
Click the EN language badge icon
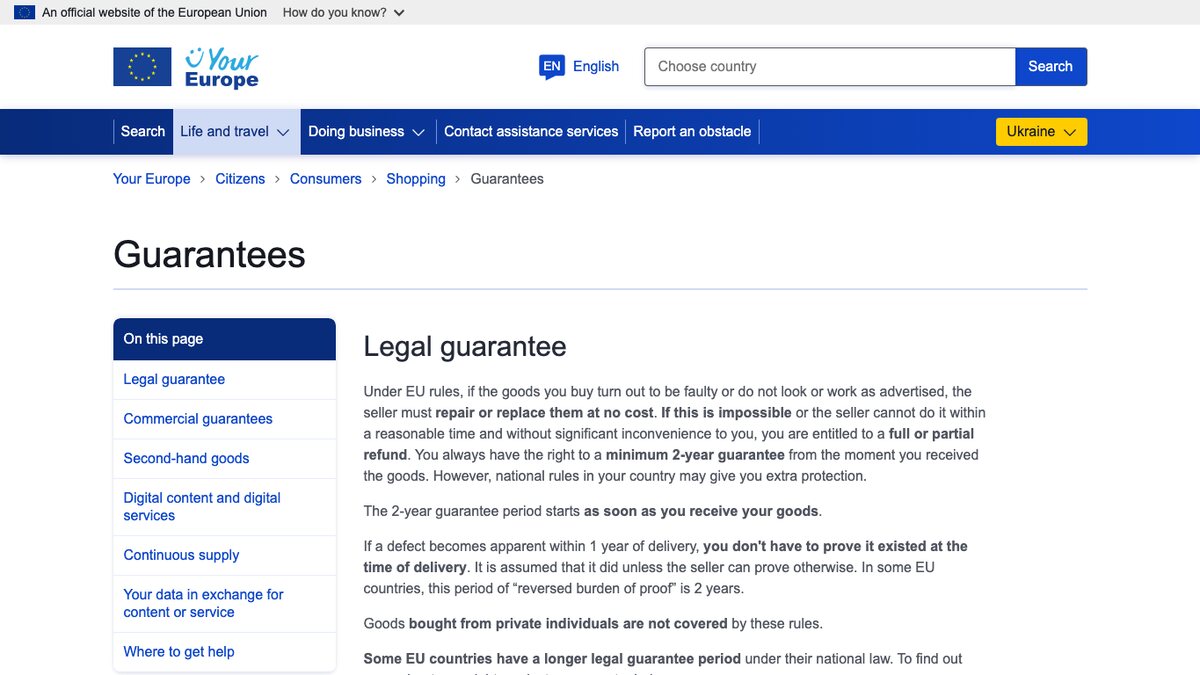point(551,67)
